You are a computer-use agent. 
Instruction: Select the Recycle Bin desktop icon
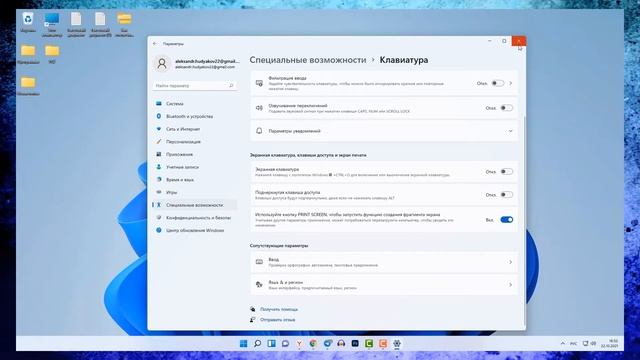[28, 22]
